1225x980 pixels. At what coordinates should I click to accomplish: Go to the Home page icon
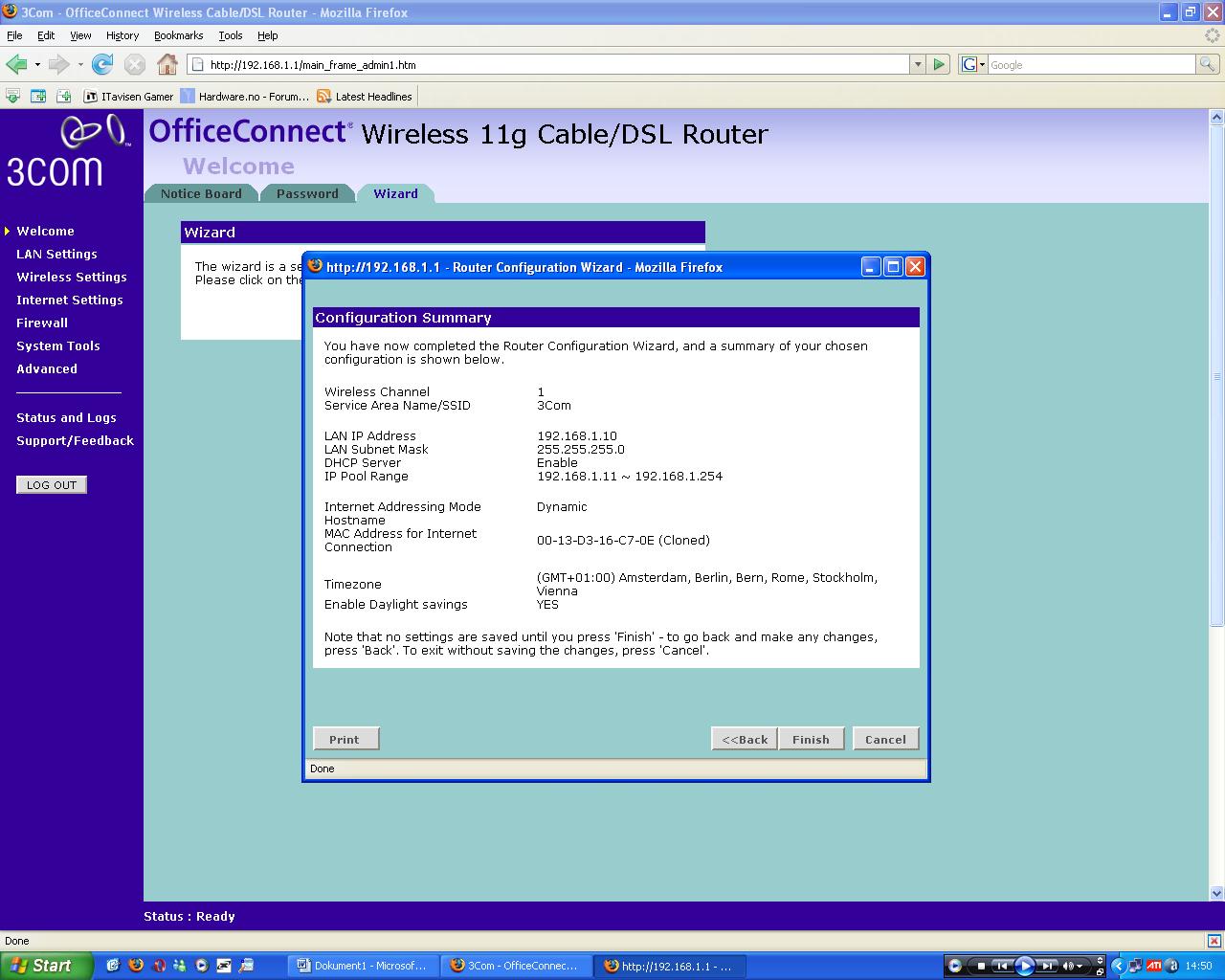[167, 64]
